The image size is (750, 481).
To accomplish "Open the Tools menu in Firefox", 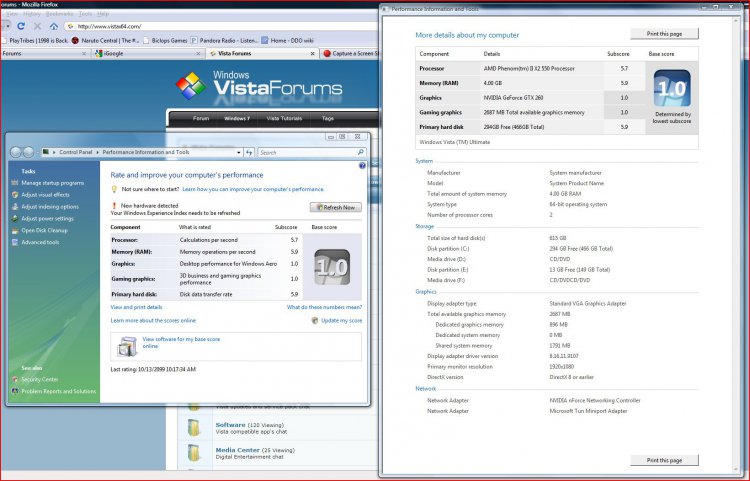I will 86,14.
